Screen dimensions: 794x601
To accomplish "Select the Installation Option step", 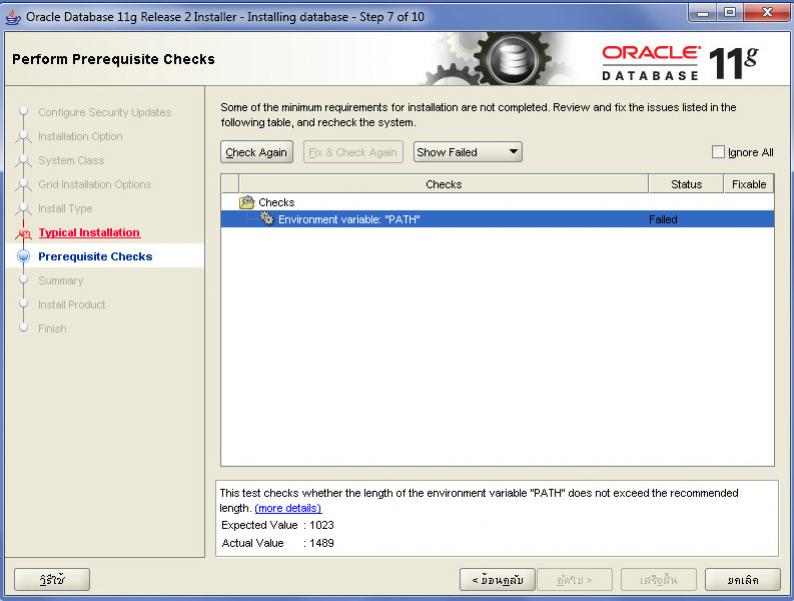I will [80, 136].
